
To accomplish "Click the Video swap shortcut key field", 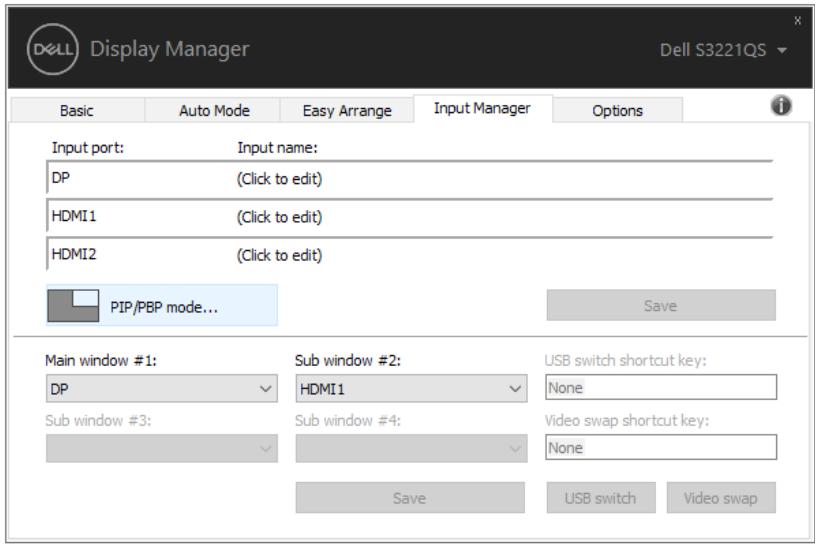I will [661, 447].
